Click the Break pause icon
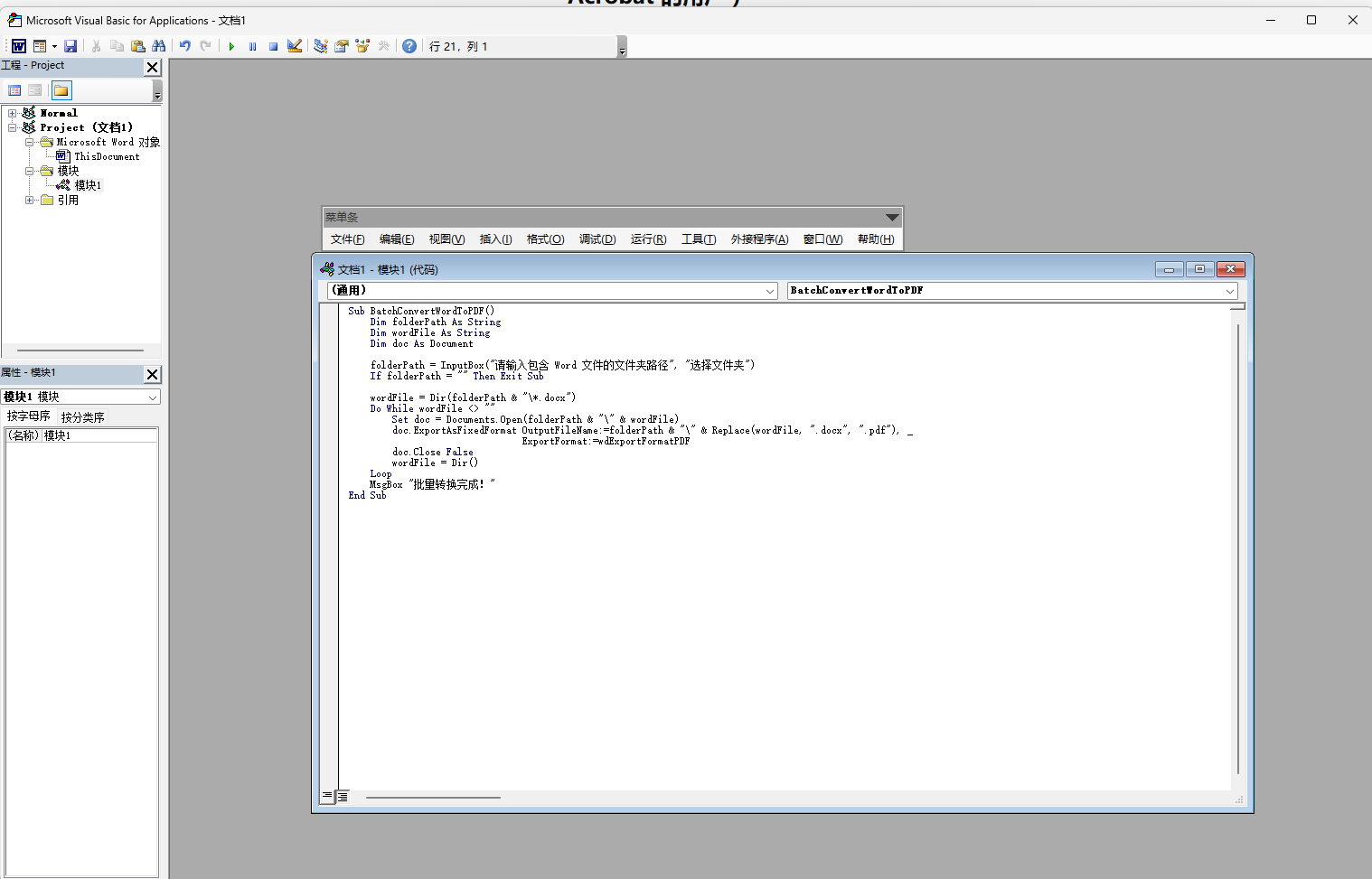The image size is (1372, 879). pos(252,46)
